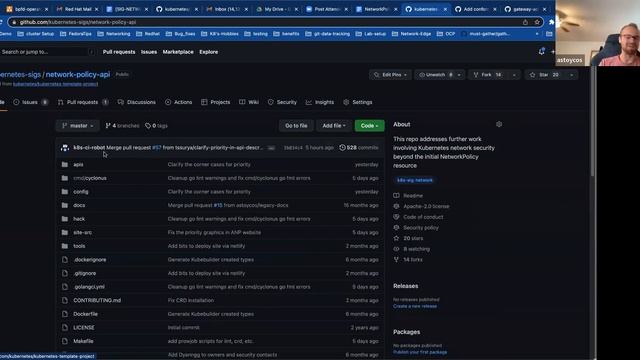Switch to the Red Hat Mail browser tab
Image resolution: width=640 pixels, height=360 pixels.
(77, 9)
